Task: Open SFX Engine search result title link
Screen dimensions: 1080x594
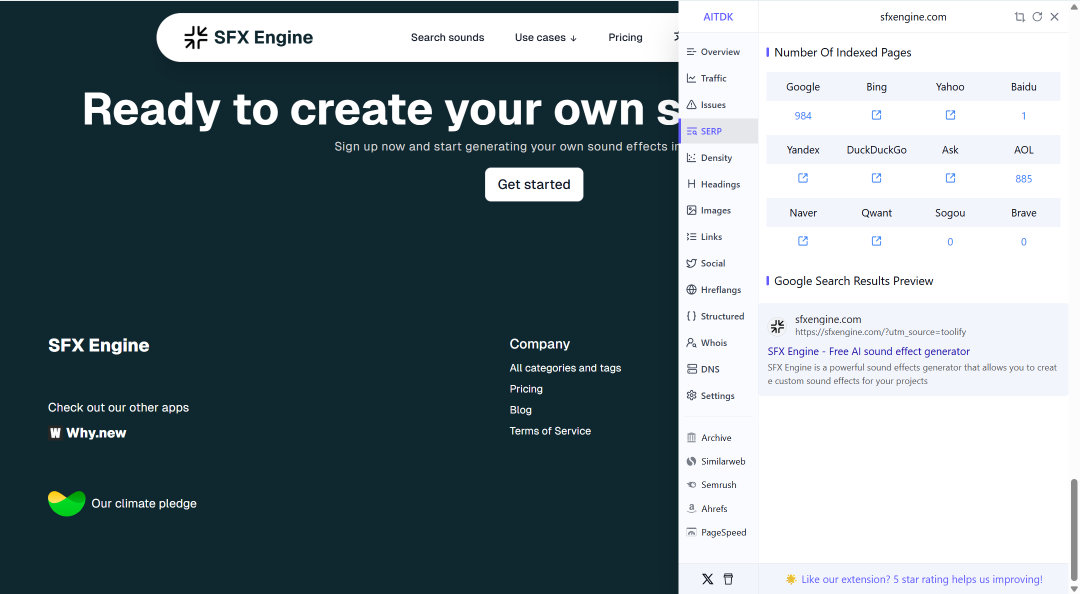Action: 869,351
